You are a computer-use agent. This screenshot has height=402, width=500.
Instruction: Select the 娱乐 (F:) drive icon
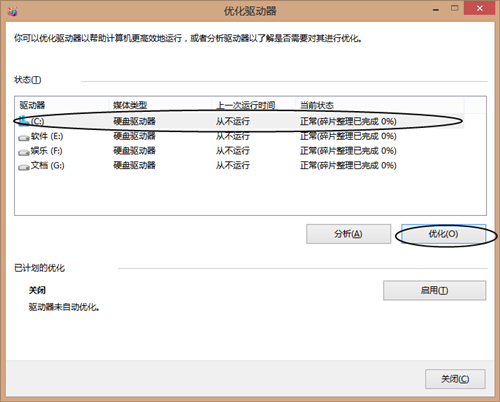[24, 152]
